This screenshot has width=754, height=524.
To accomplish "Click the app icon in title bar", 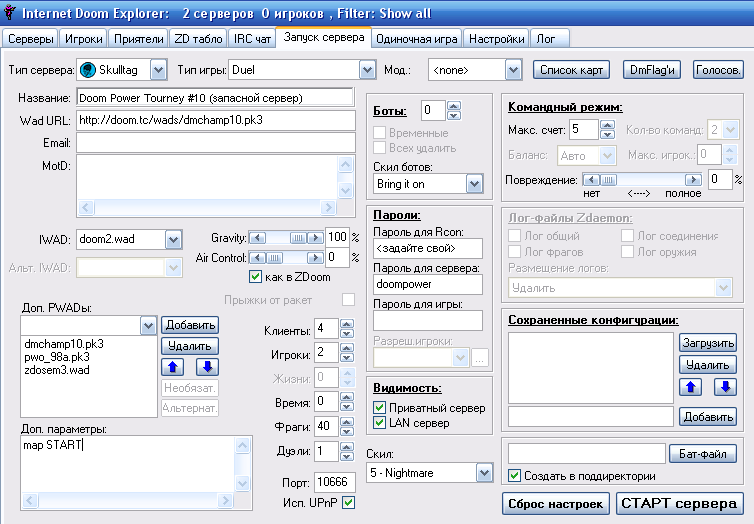I will [x=10, y=15].
